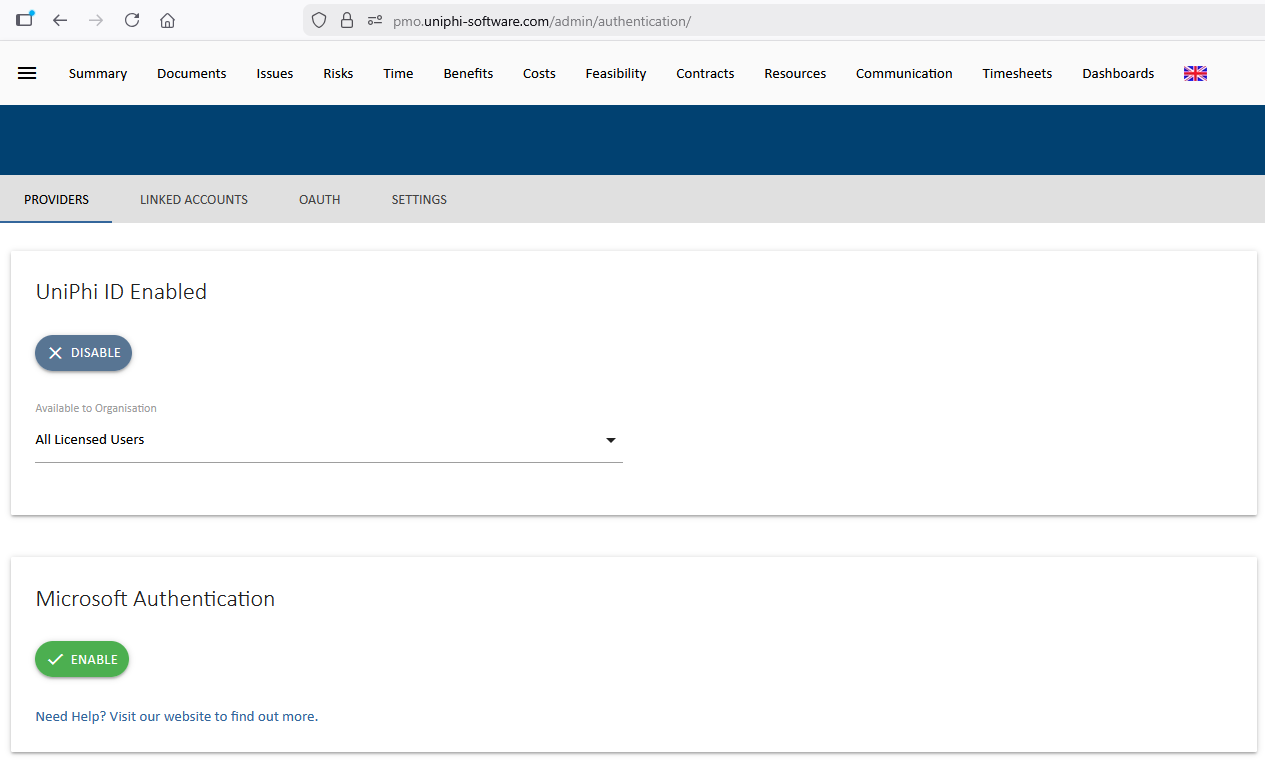Screen dimensions: 1265x764
Task: Open the browser tab overview icon
Action: [x=25, y=19]
